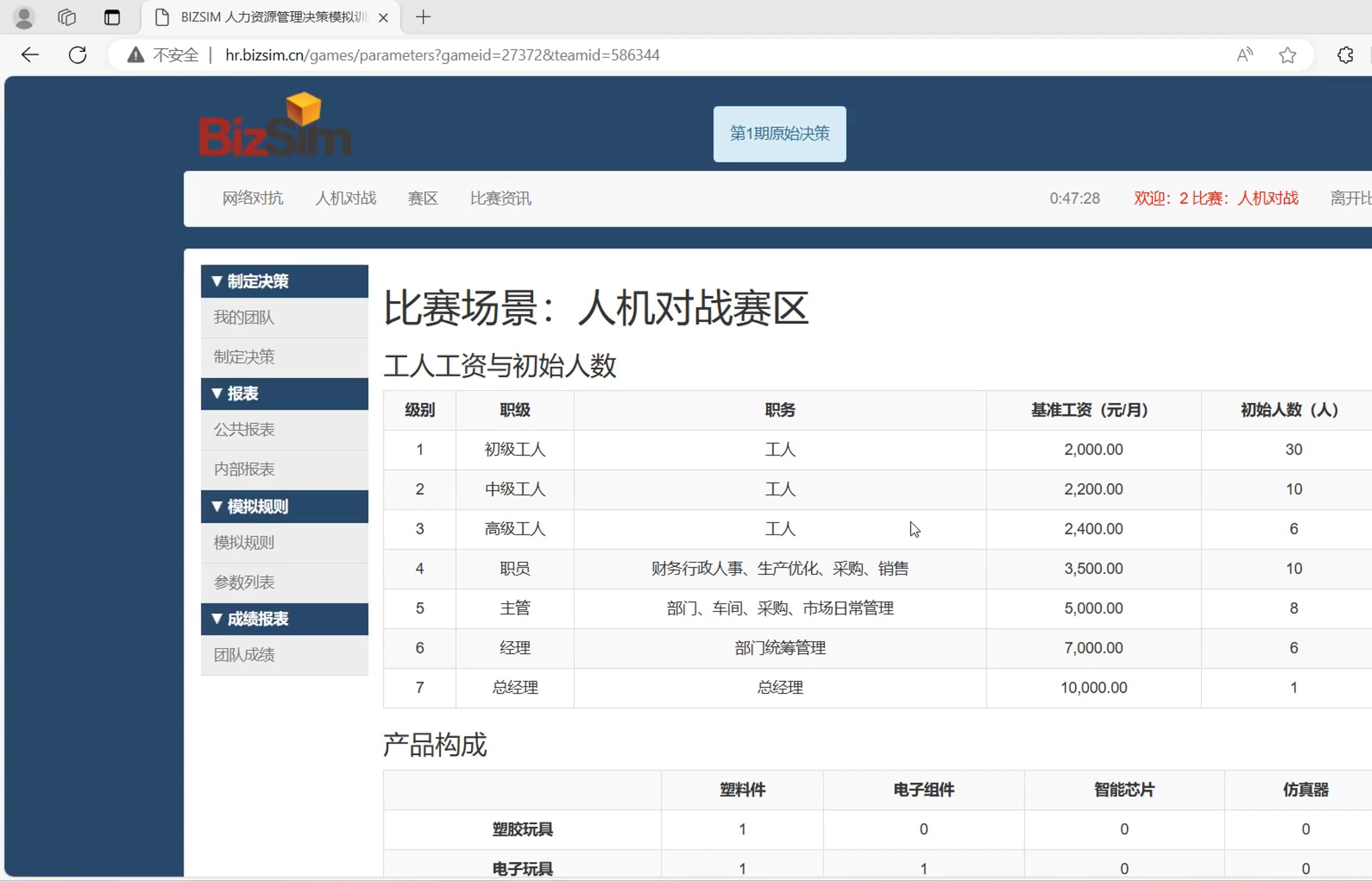The height and width of the screenshot is (882, 1372).
Task: Click the 职级 column header
Action: point(515,410)
